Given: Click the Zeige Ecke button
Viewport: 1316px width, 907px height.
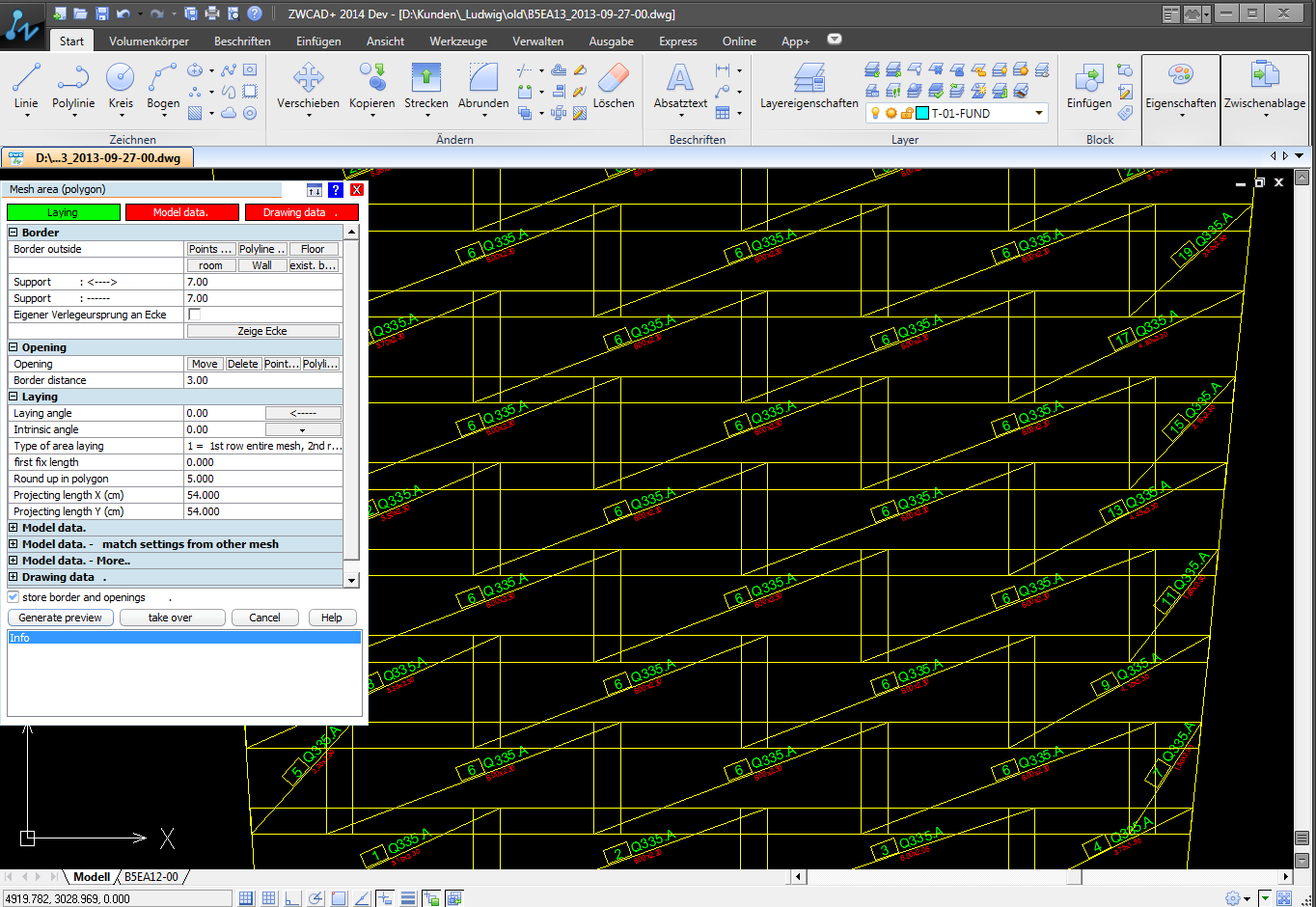Looking at the screenshot, I should click(x=262, y=331).
